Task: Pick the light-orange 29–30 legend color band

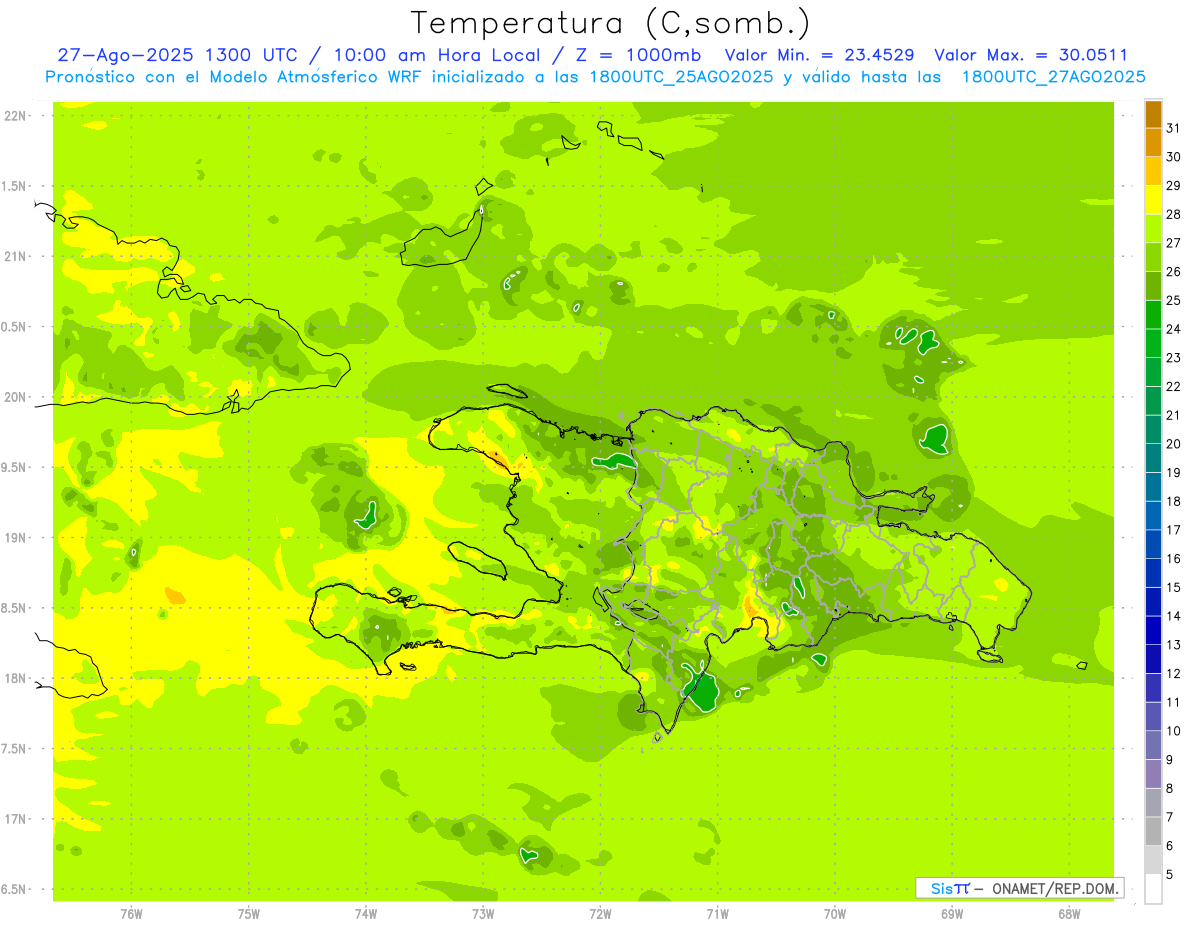Action: pos(1153,171)
